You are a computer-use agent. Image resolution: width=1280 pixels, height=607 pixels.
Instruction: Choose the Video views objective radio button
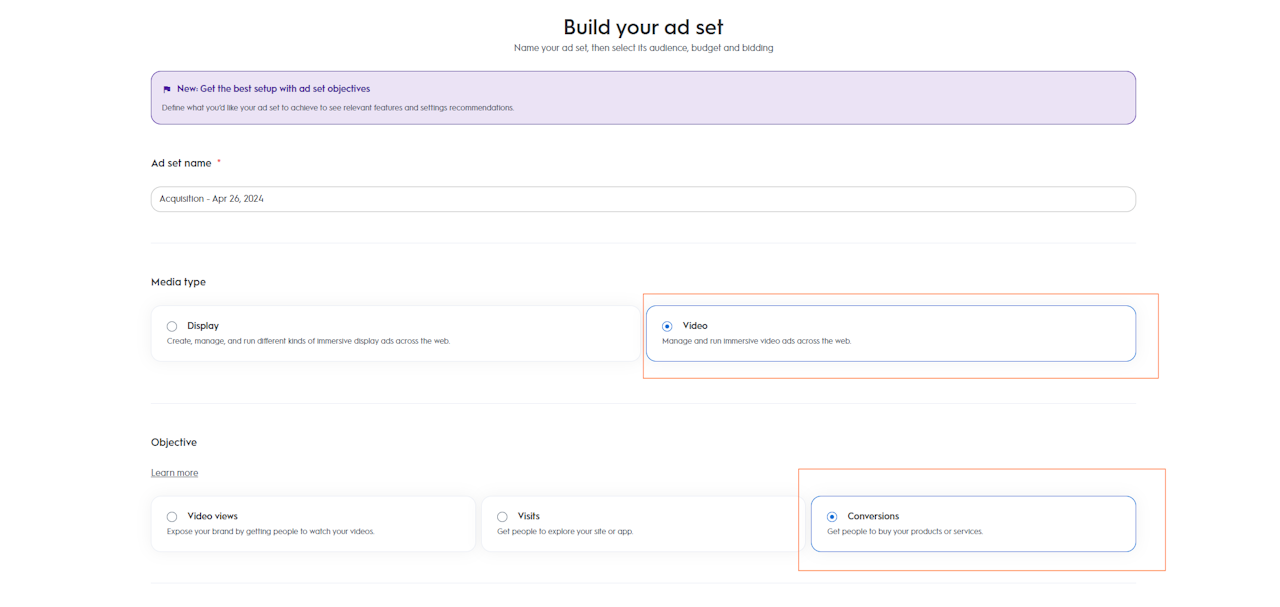[x=172, y=517]
